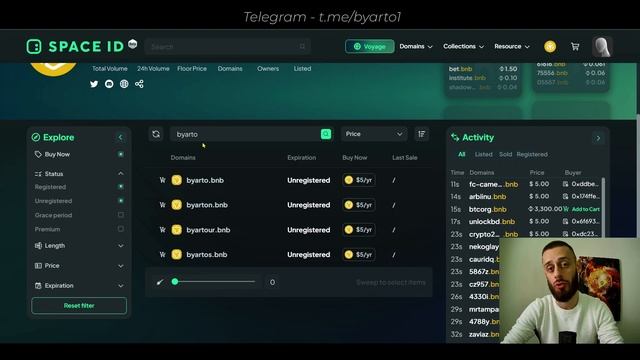Open the website globe icon
640x360 pixels.
tap(124, 84)
